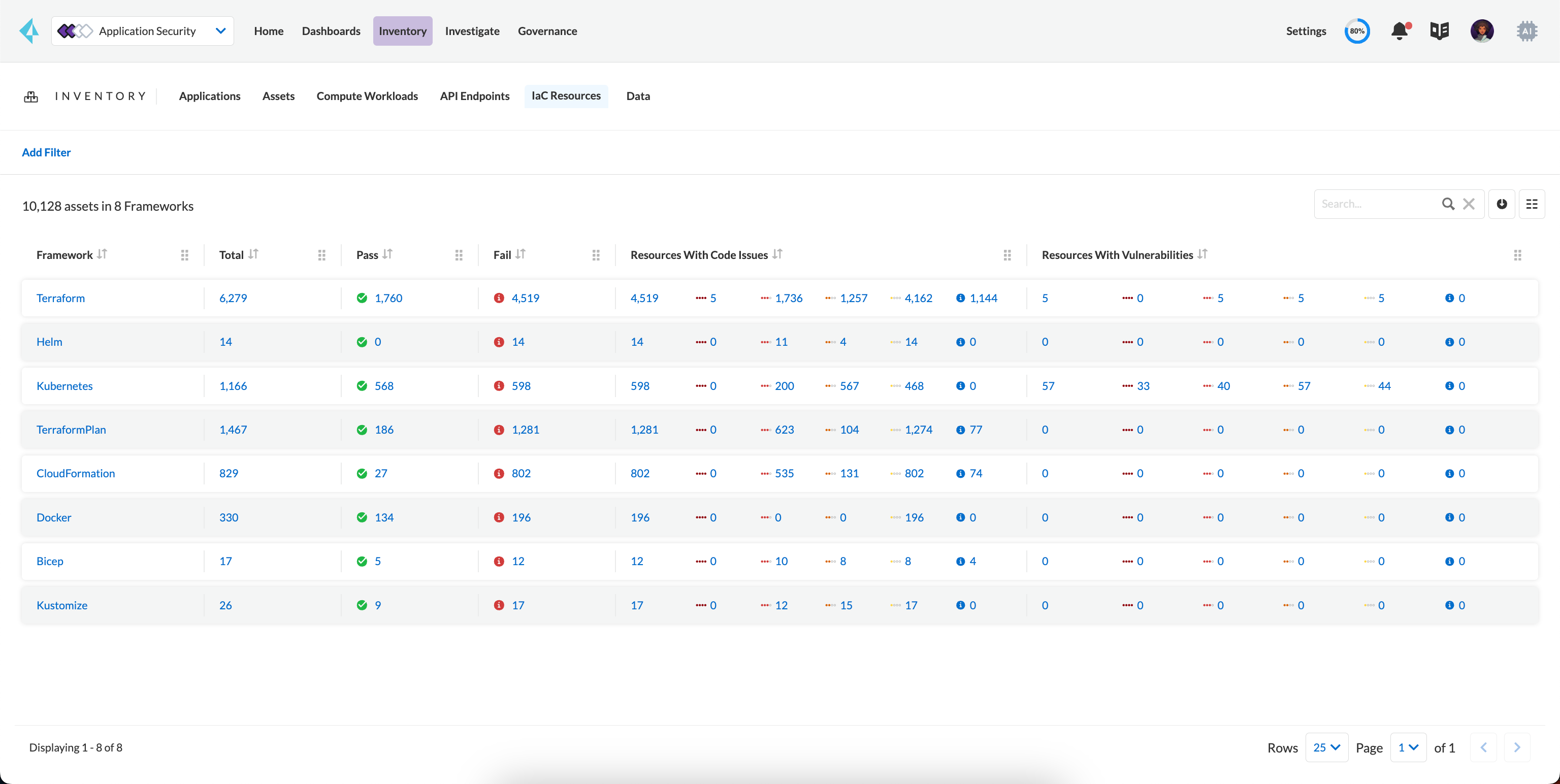This screenshot has height=784, width=1560.
Task: Open the Rows per page dropdown
Action: pos(1327,747)
